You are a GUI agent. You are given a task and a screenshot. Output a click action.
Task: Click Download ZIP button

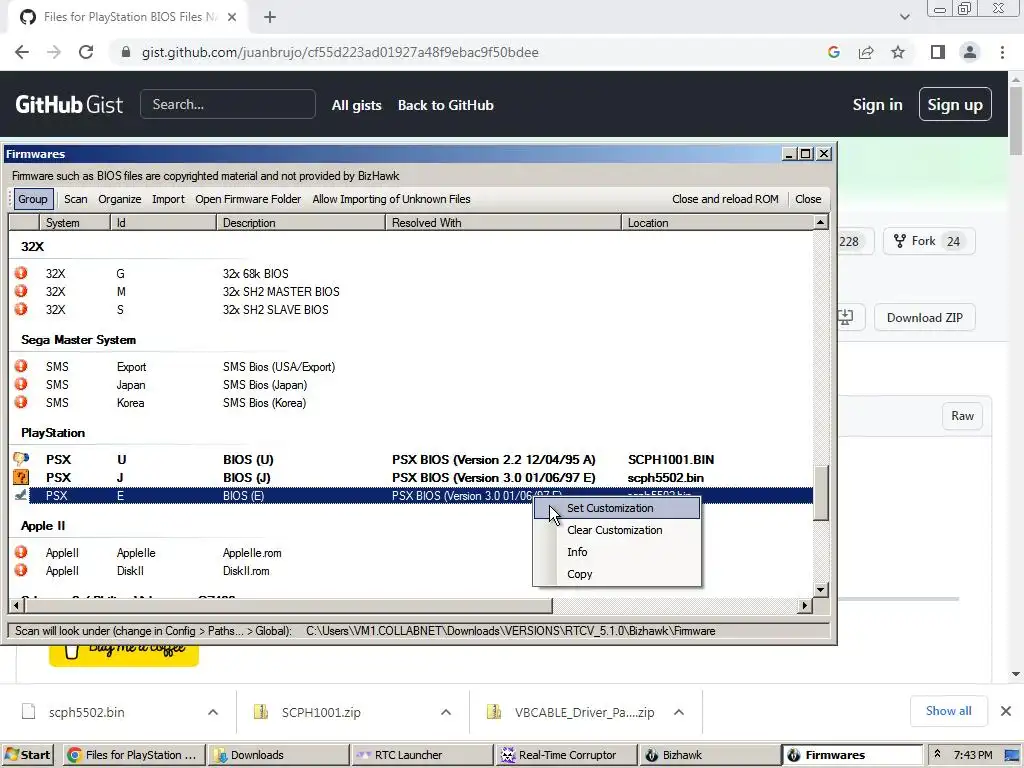click(924, 318)
